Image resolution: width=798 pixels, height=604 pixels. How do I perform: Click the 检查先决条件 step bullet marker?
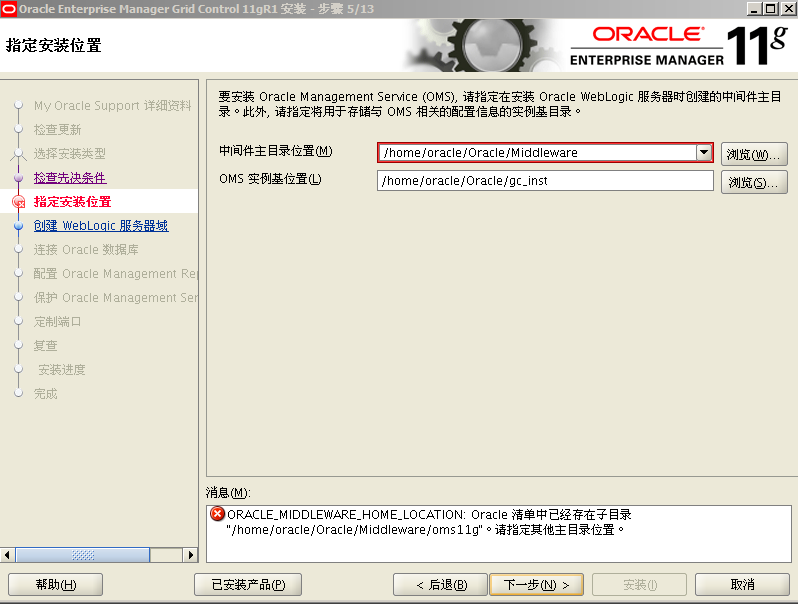pyautogui.click(x=18, y=178)
